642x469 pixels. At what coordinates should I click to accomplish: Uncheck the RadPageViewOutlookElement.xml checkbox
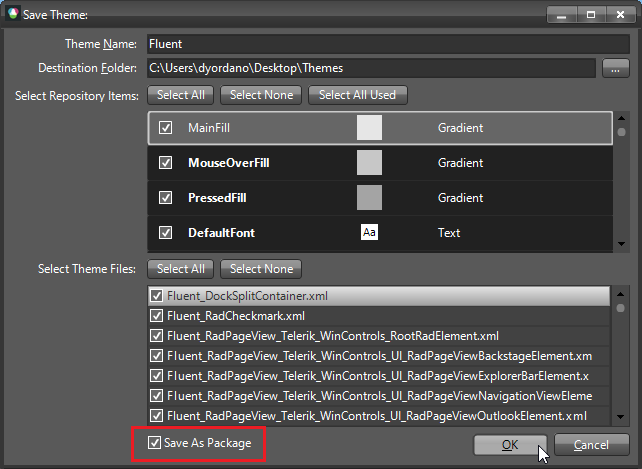coord(156,416)
